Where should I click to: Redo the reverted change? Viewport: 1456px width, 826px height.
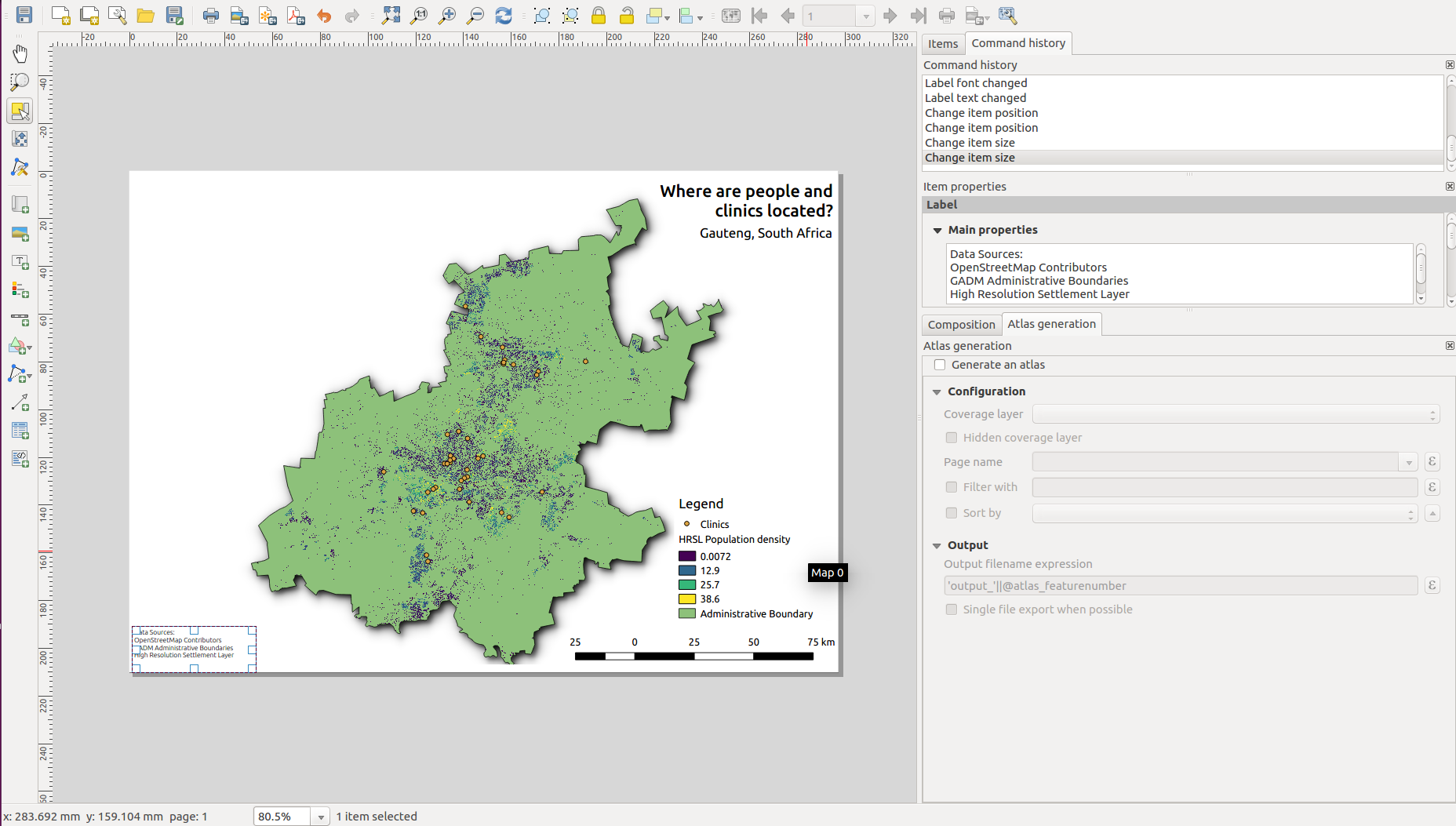click(352, 15)
